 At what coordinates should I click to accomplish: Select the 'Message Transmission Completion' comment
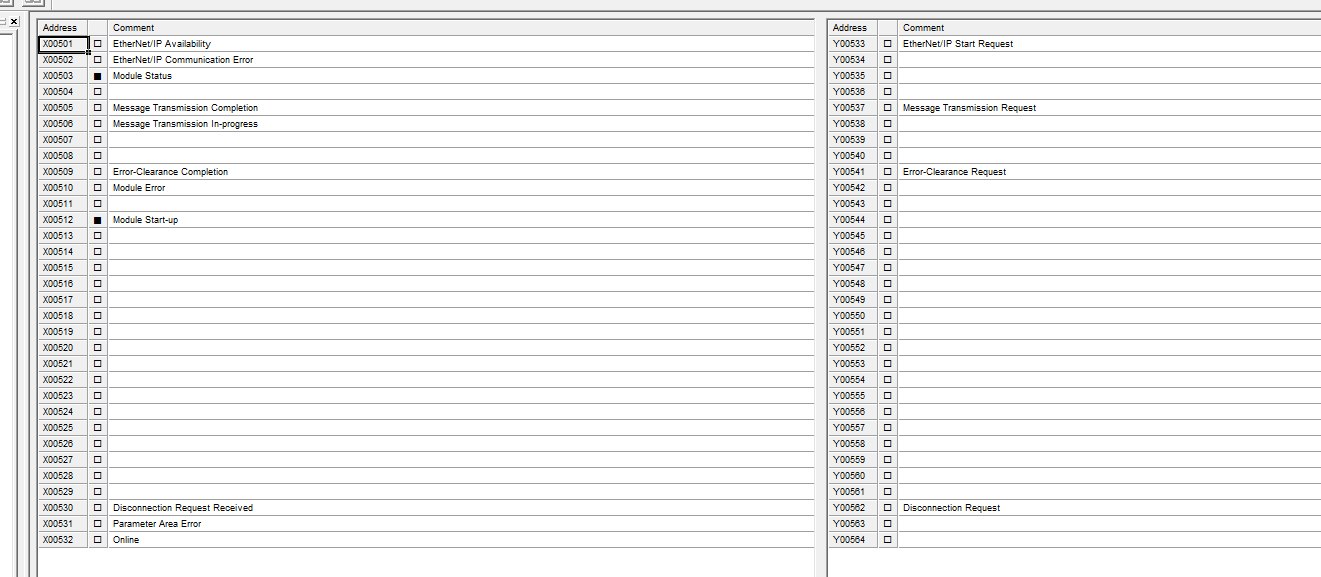(185, 108)
